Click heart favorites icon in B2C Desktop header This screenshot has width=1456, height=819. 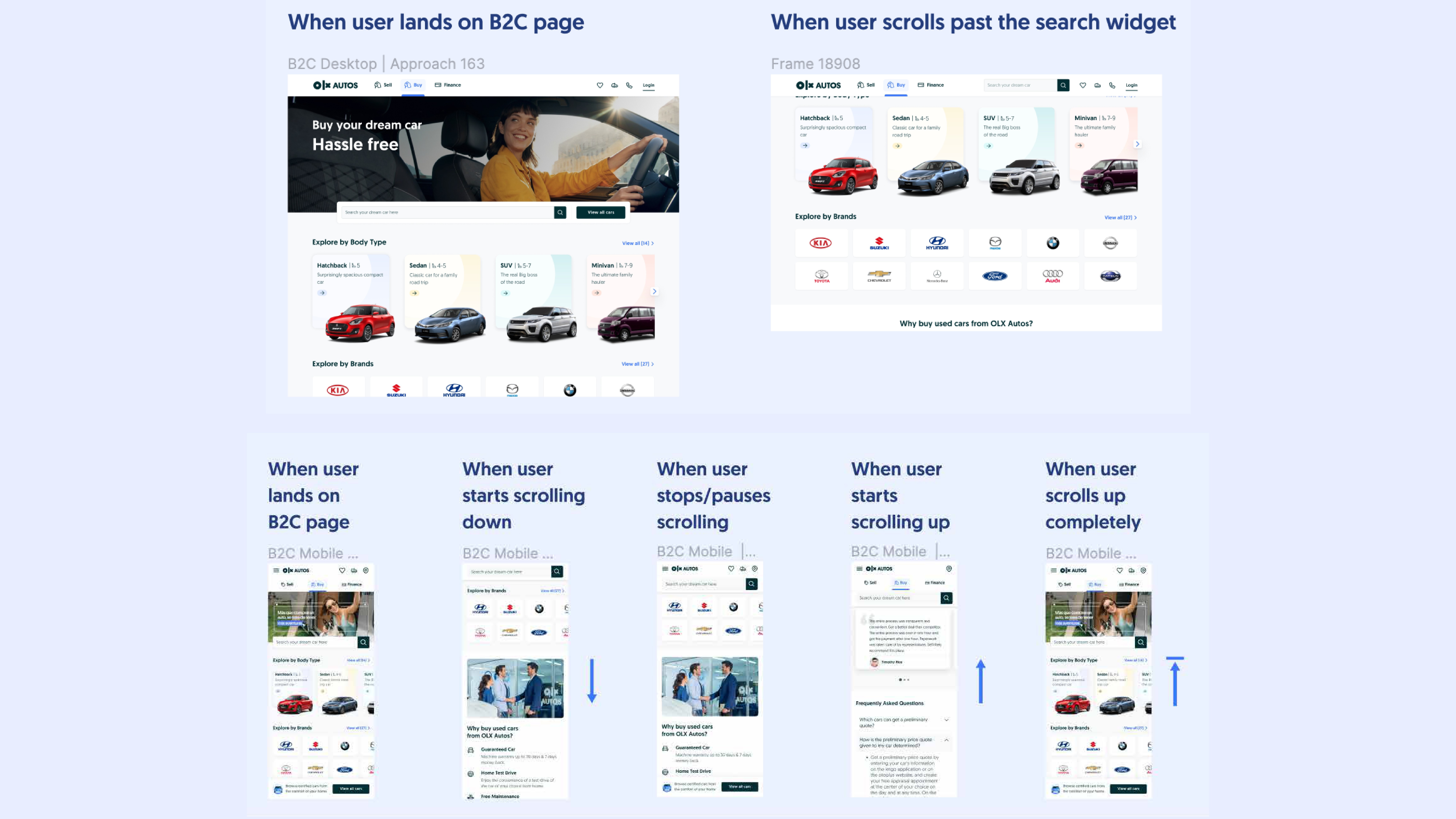600,85
